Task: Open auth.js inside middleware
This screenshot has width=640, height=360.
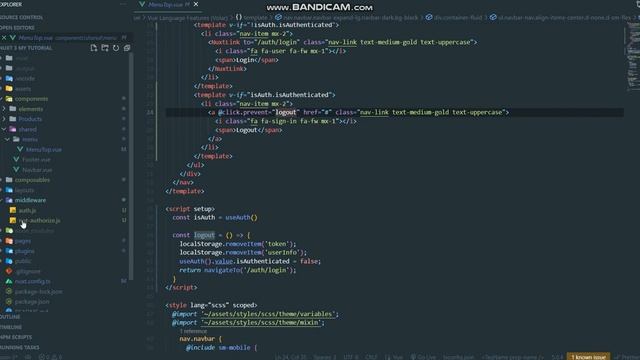Action: point(27,210)
